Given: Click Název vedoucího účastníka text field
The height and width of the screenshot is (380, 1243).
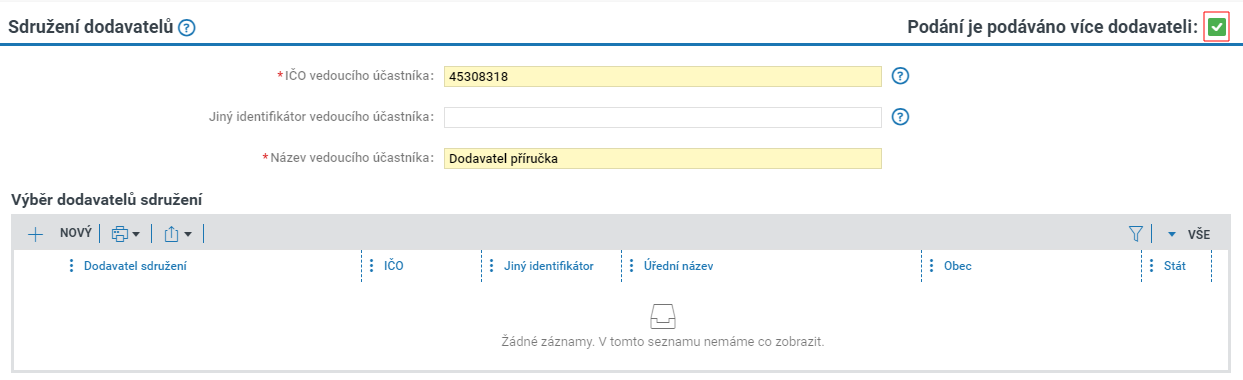Looking at the screenshot, I should tap(663, 158).
